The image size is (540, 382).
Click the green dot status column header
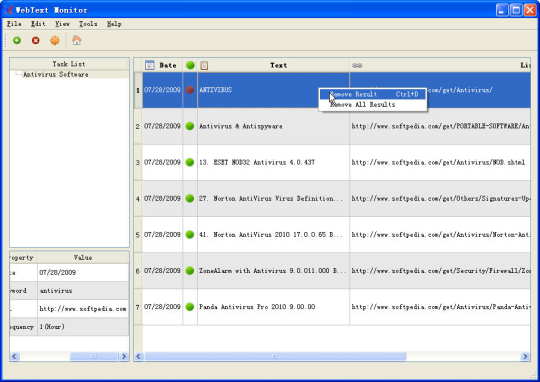coord(190,65)
